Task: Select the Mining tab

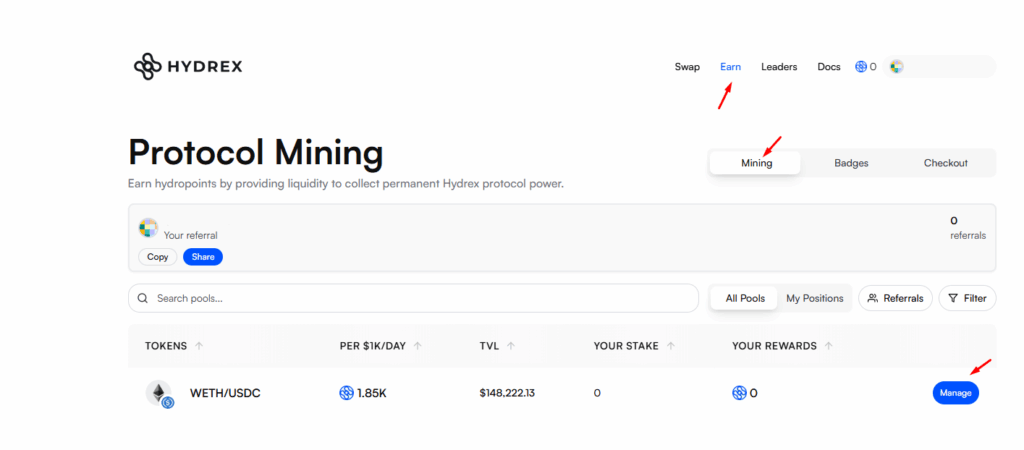Action: click(x=756, y=163)
